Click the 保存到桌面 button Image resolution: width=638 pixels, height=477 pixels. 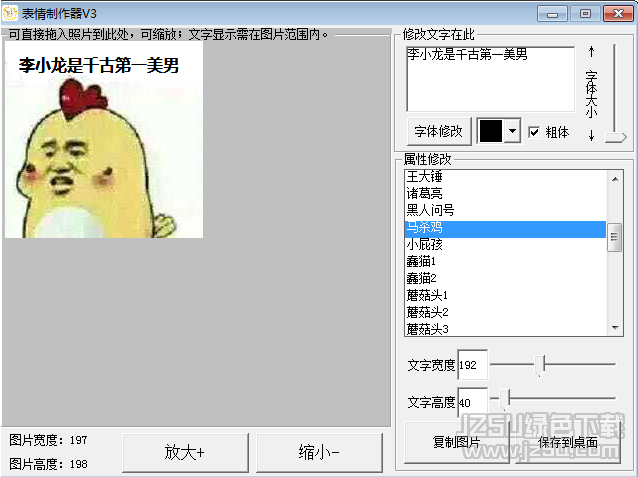568,442
